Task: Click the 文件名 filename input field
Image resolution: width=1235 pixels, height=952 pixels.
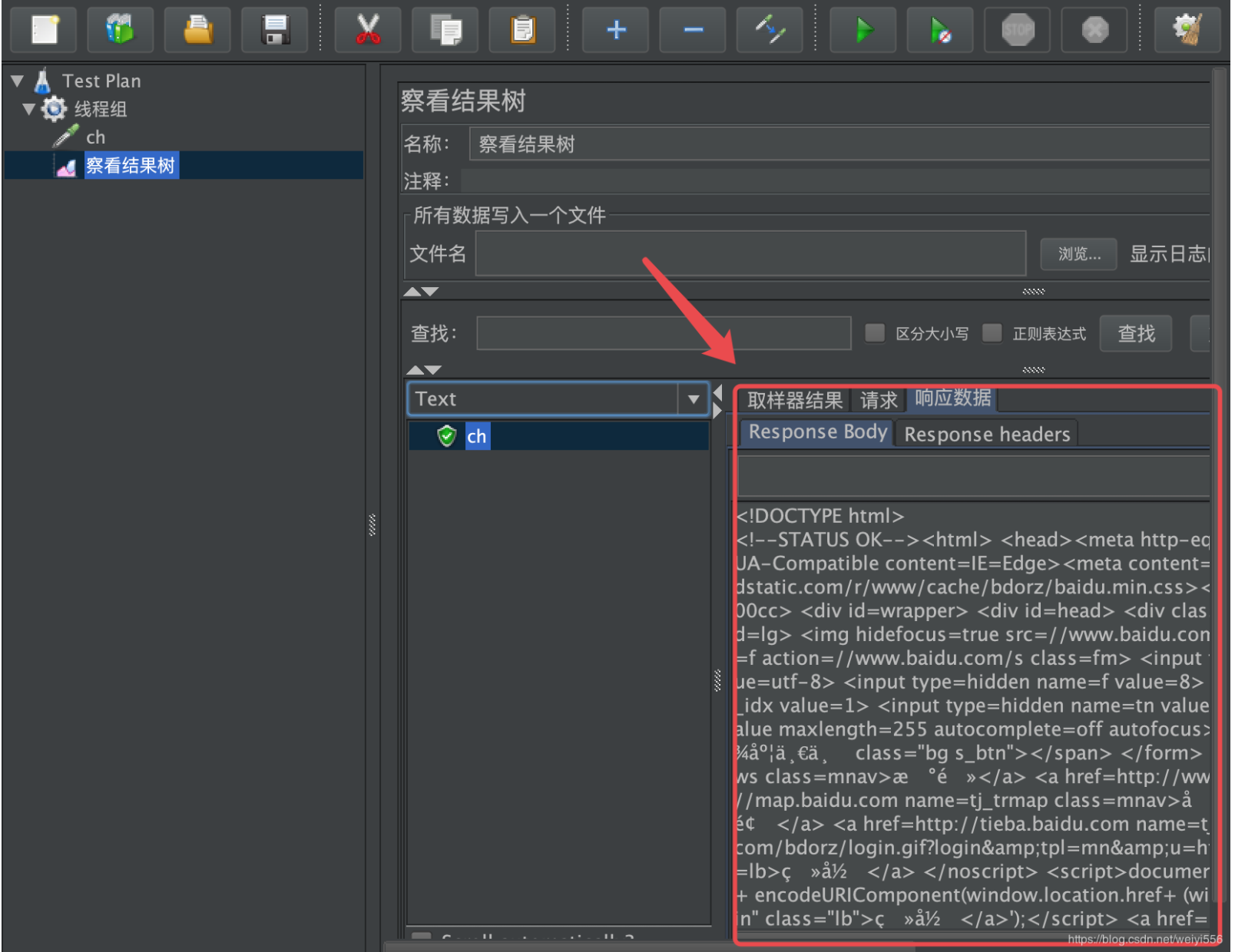Action: (x=750, y=253)
